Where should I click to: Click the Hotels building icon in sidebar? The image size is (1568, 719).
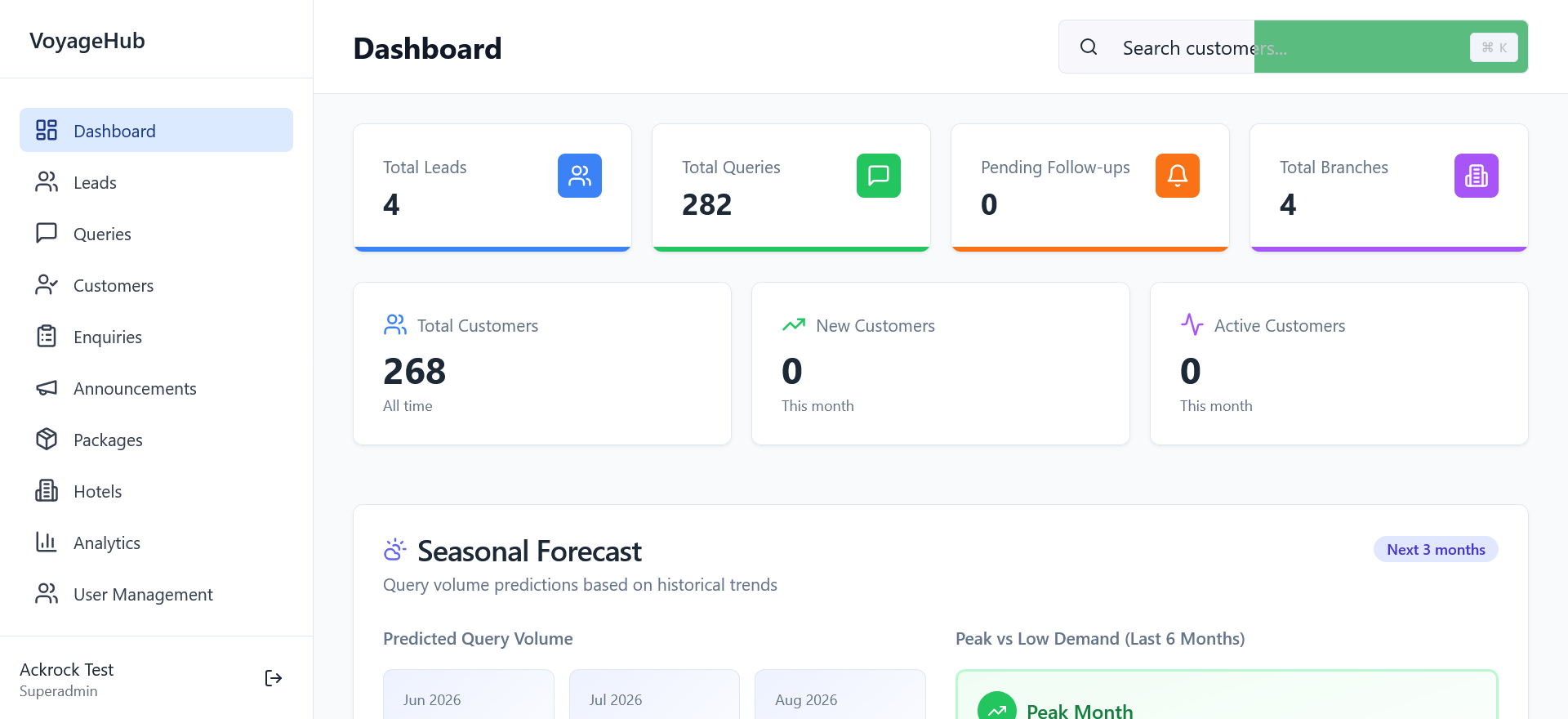tap(47, 490)
